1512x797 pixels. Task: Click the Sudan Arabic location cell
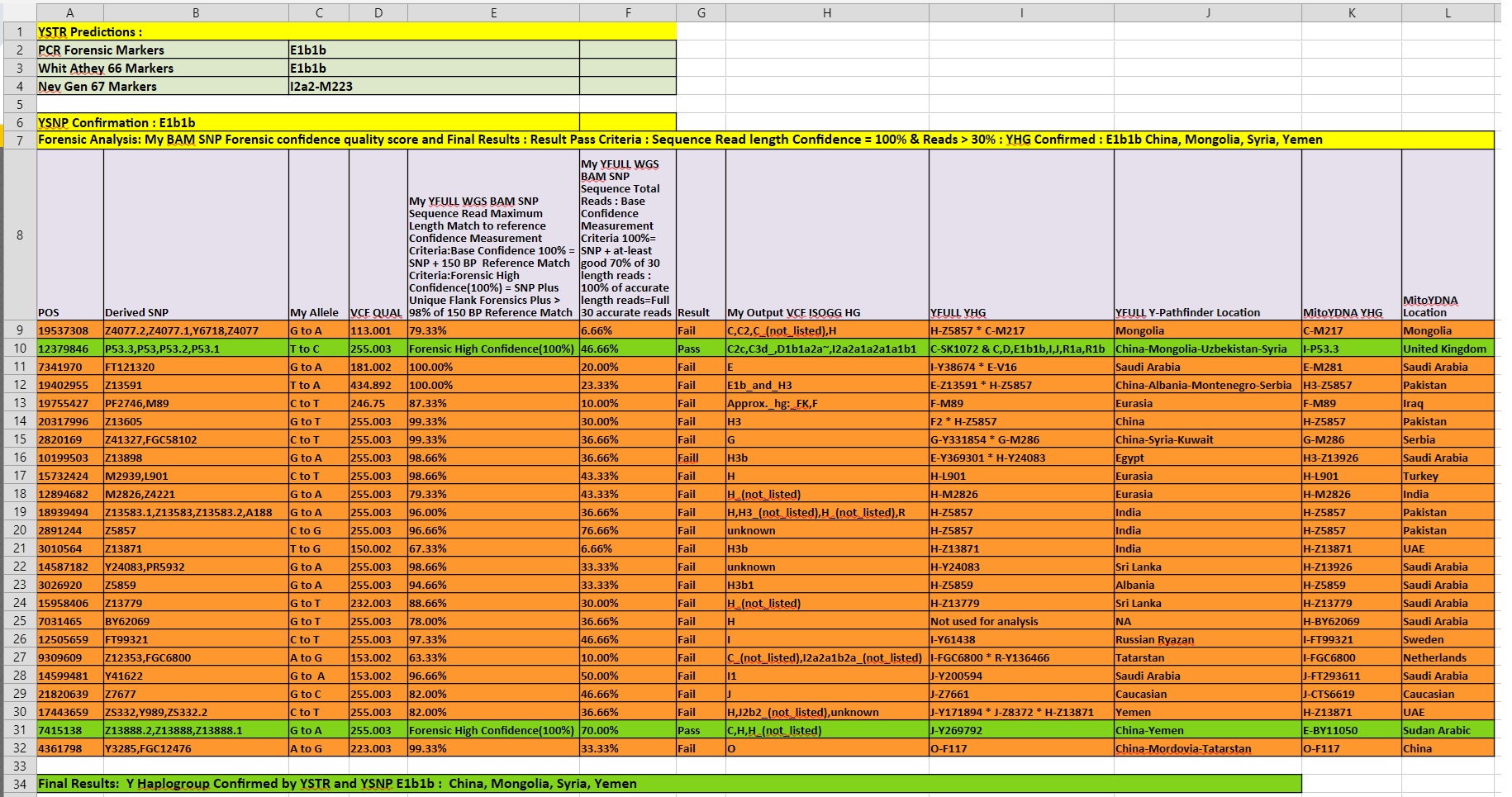click(1448, 730)
